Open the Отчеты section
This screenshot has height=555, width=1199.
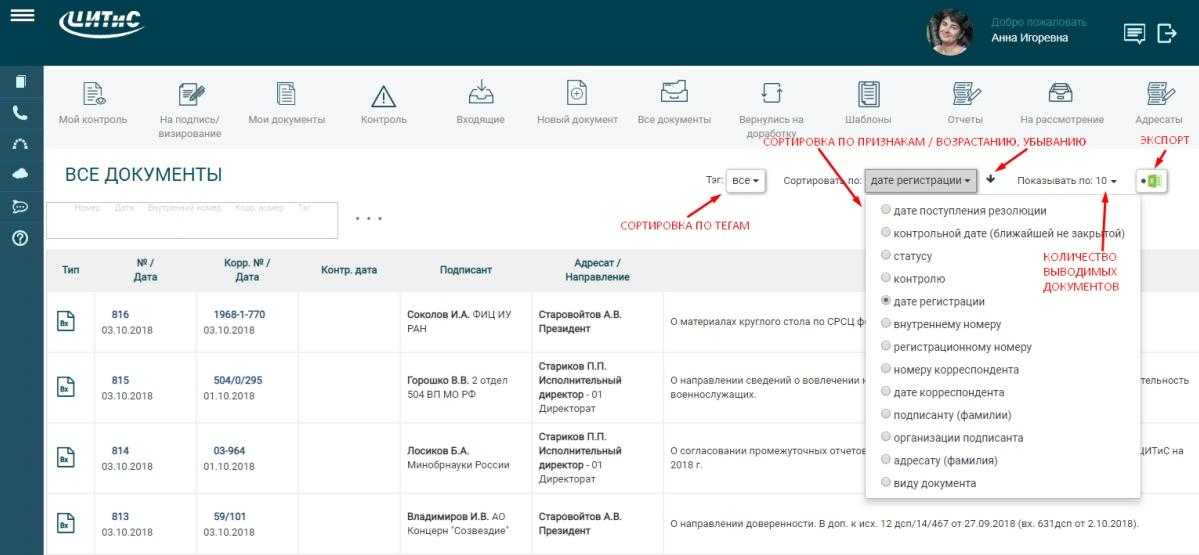(965, 95)
